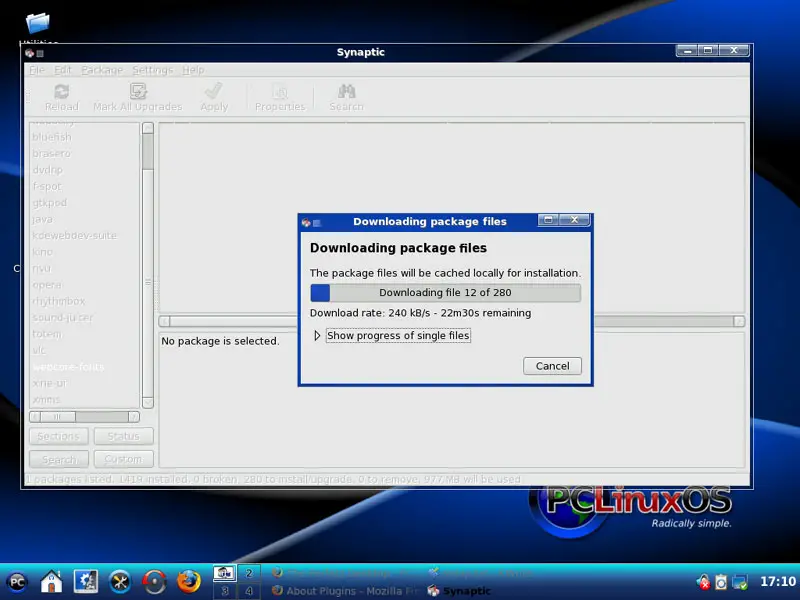Screen dimensions: 800x600
Task: Click the package list horizontal scrollbar
Action: 452,321
